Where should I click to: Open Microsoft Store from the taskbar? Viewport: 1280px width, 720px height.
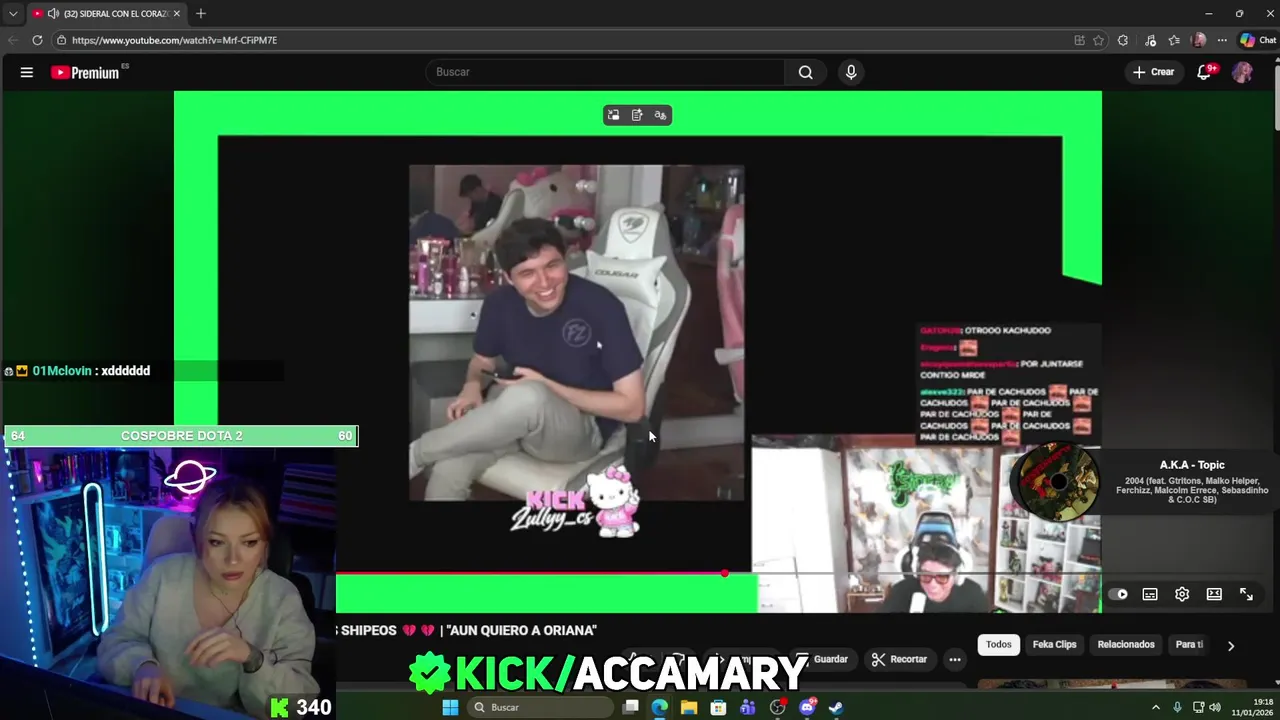pos(718,707)
